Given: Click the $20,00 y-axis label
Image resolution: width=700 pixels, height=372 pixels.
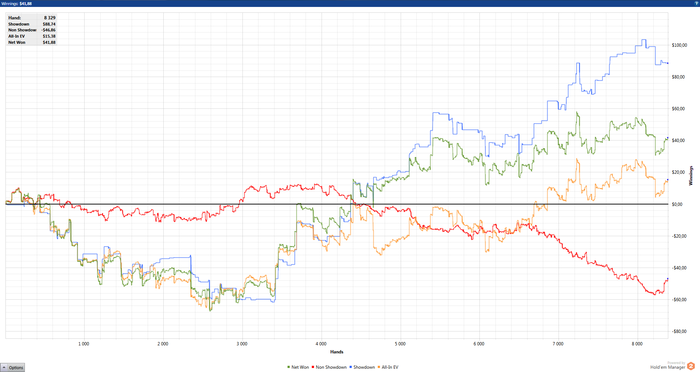Looking at the screenshot, I should tap(679, 172).
